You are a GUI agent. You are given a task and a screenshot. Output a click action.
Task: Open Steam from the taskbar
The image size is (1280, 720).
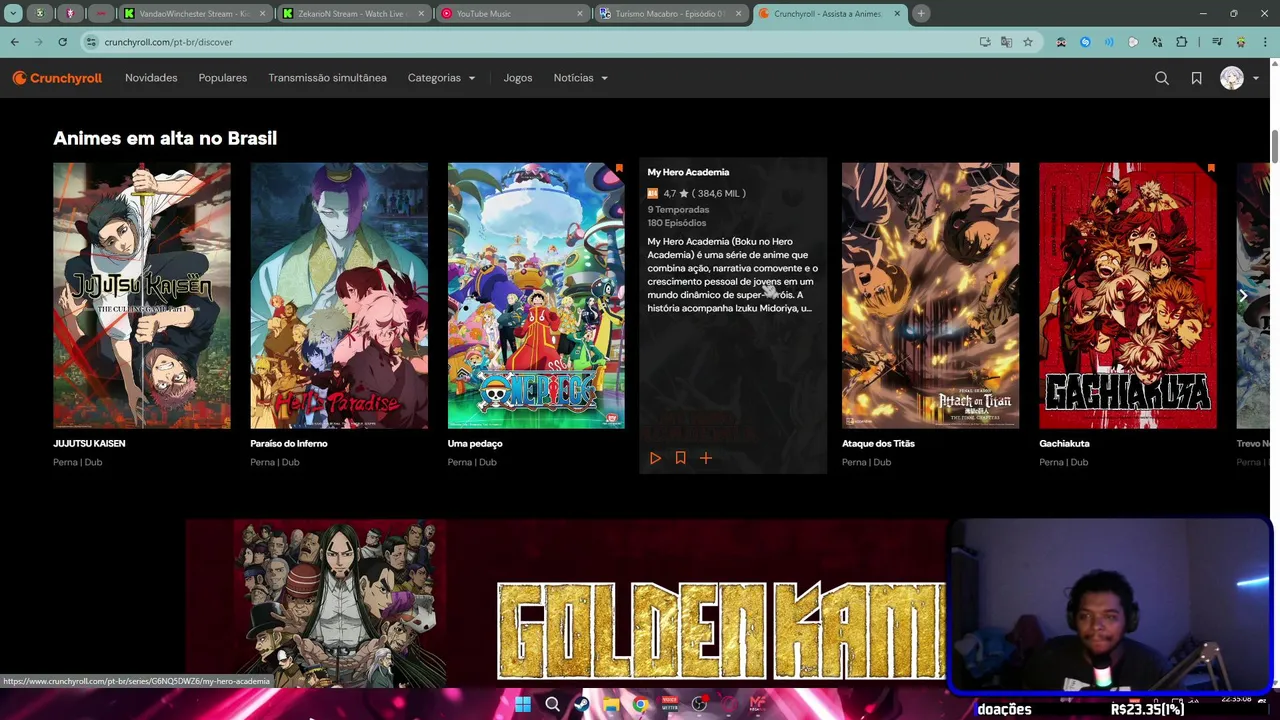tap(581, 705)
